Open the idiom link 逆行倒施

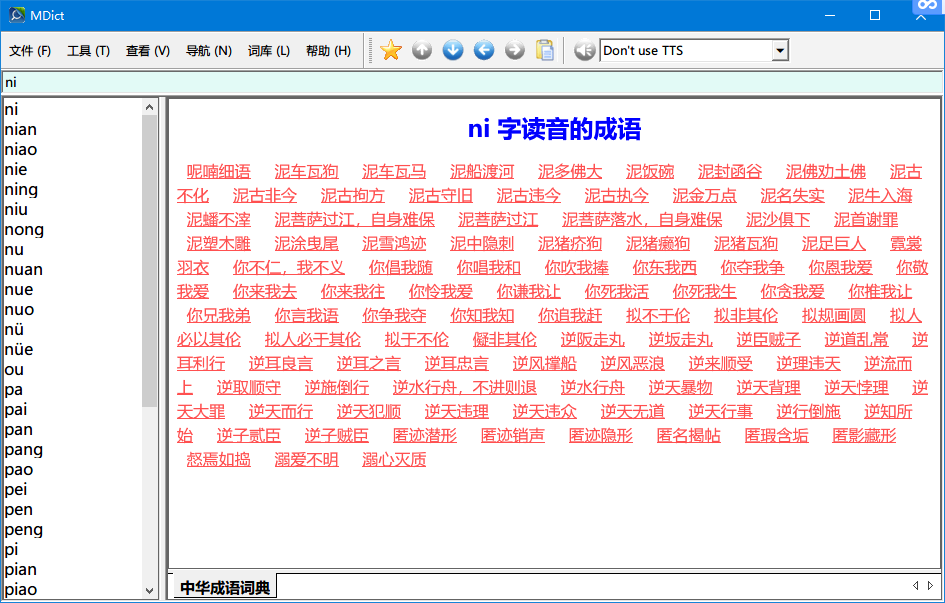pyautogui.click(x=808, y=411)
